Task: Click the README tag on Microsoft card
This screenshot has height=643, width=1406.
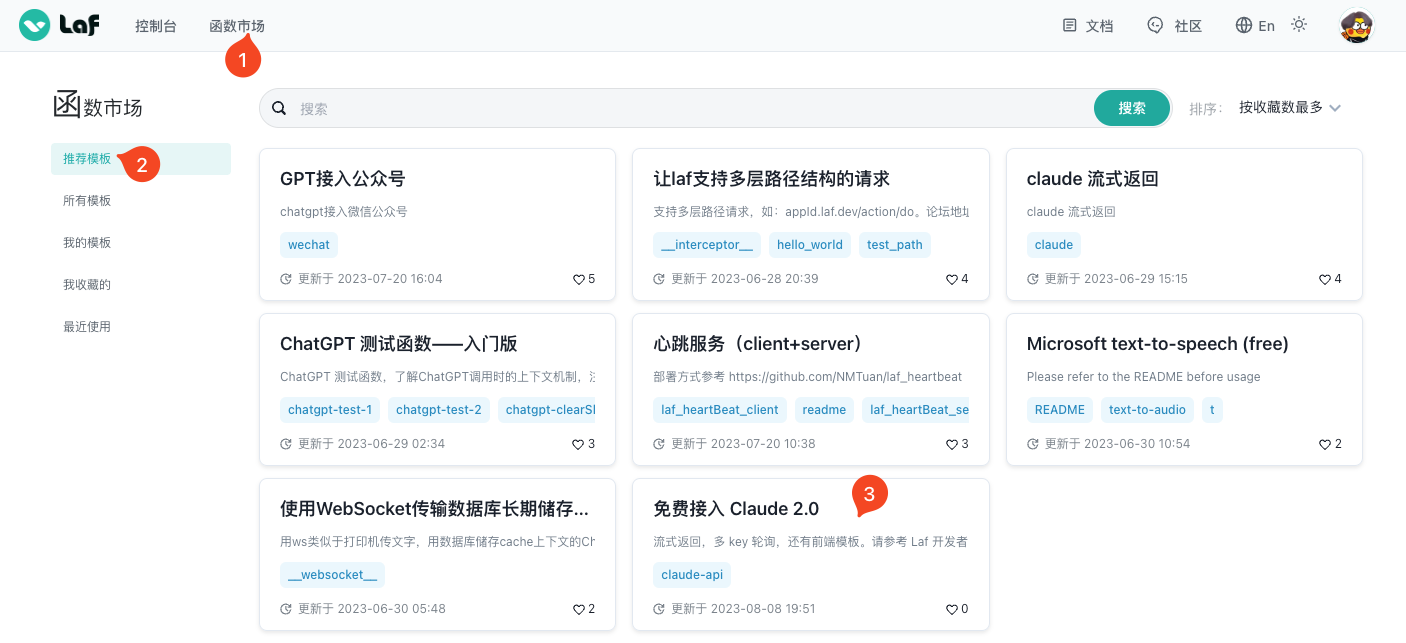Action: tap(1060, 410)
